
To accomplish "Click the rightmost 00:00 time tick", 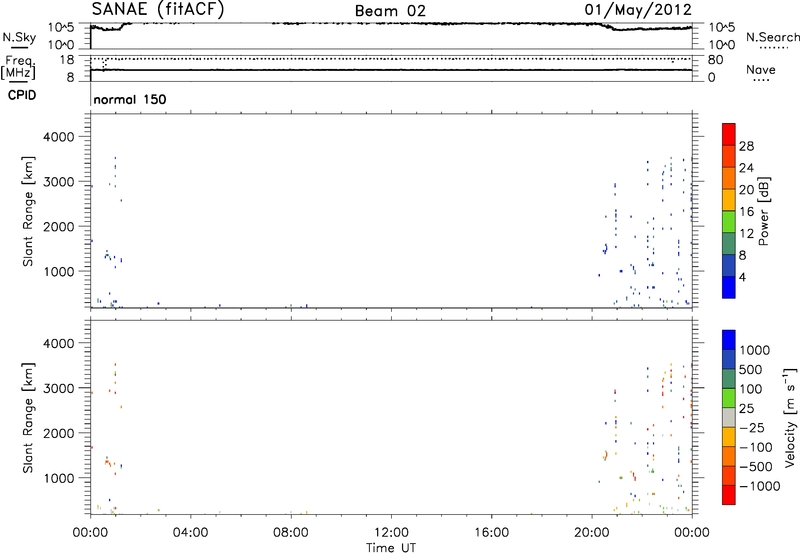I will [692, 533].
